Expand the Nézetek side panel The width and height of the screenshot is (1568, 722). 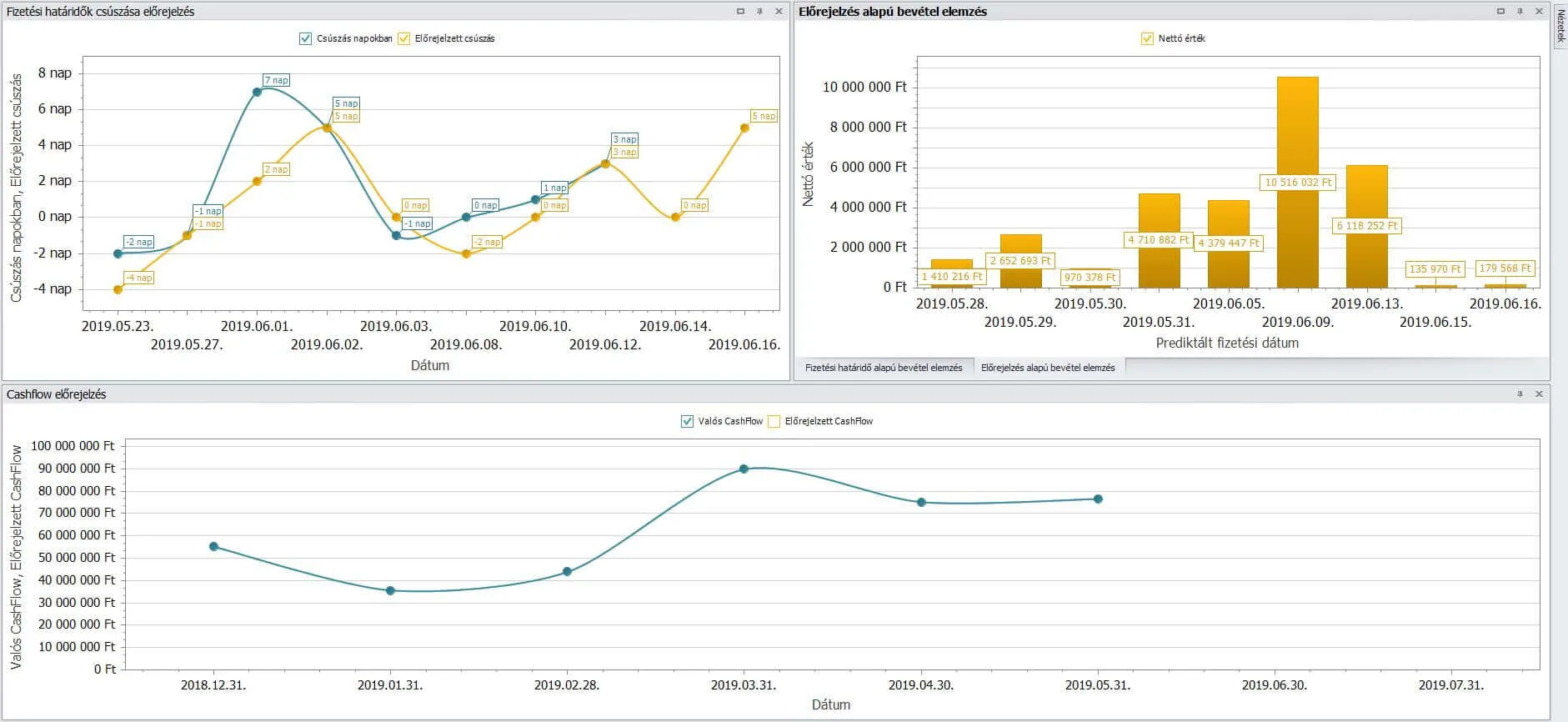[x=1560, y=25]
